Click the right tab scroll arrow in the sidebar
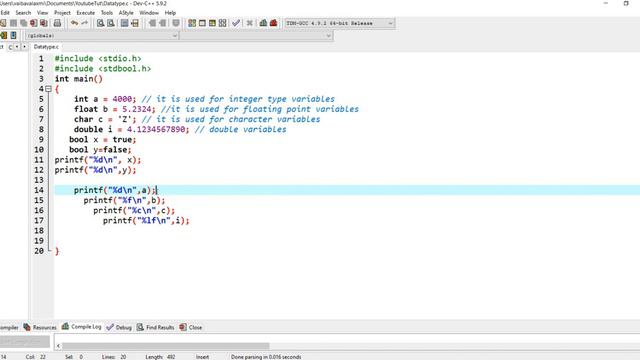This screenshot has width=640, height=360. click(24, 47)
